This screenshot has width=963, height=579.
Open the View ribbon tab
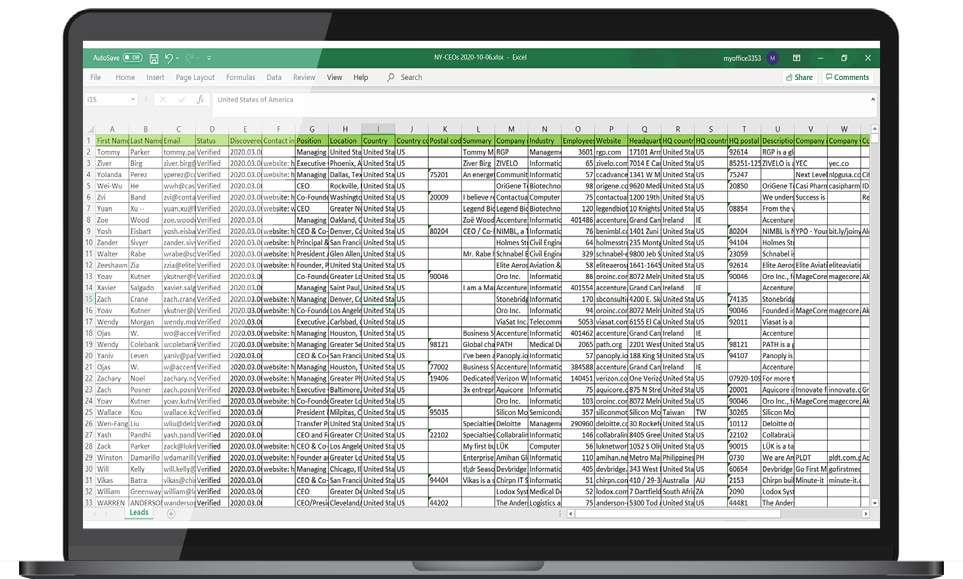pos(334,77)
